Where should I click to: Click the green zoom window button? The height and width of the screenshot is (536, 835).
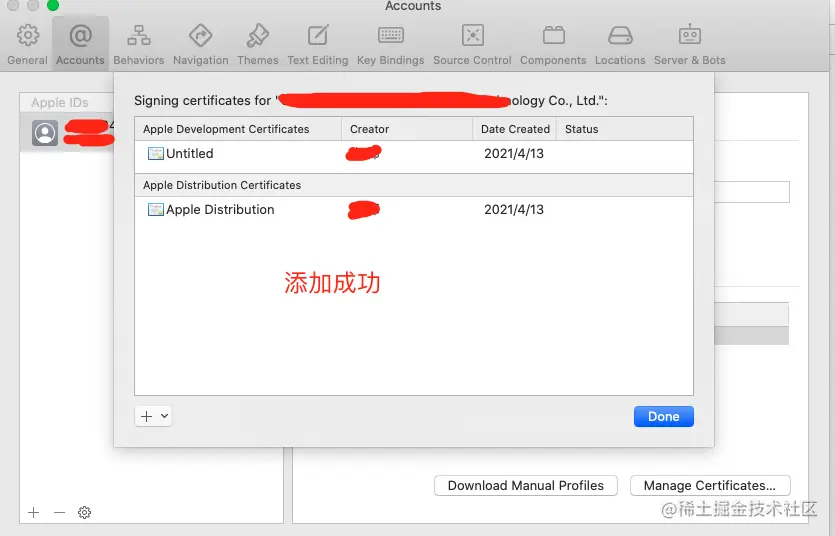pos(53,5)
